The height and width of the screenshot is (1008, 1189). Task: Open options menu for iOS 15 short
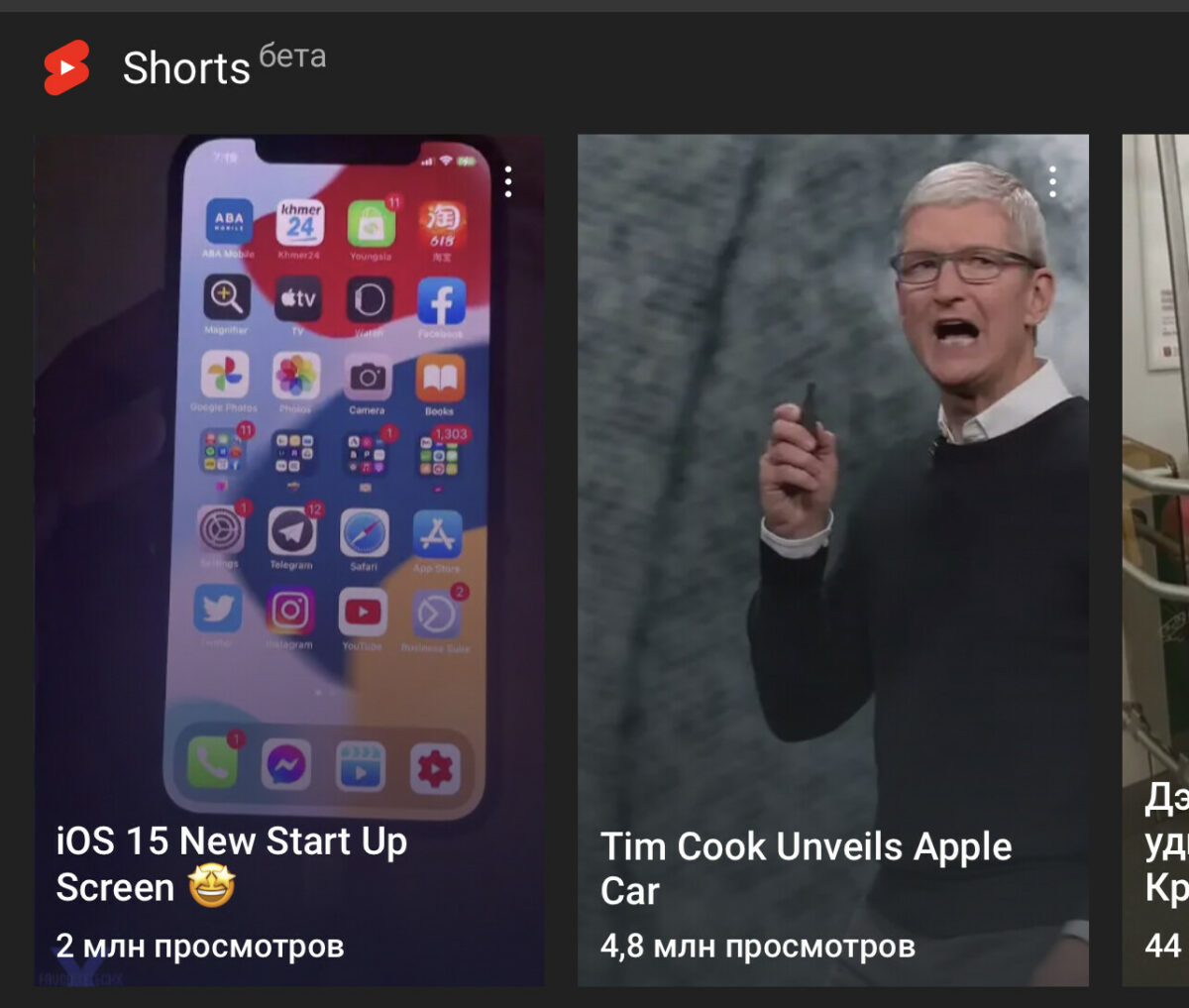507,181
